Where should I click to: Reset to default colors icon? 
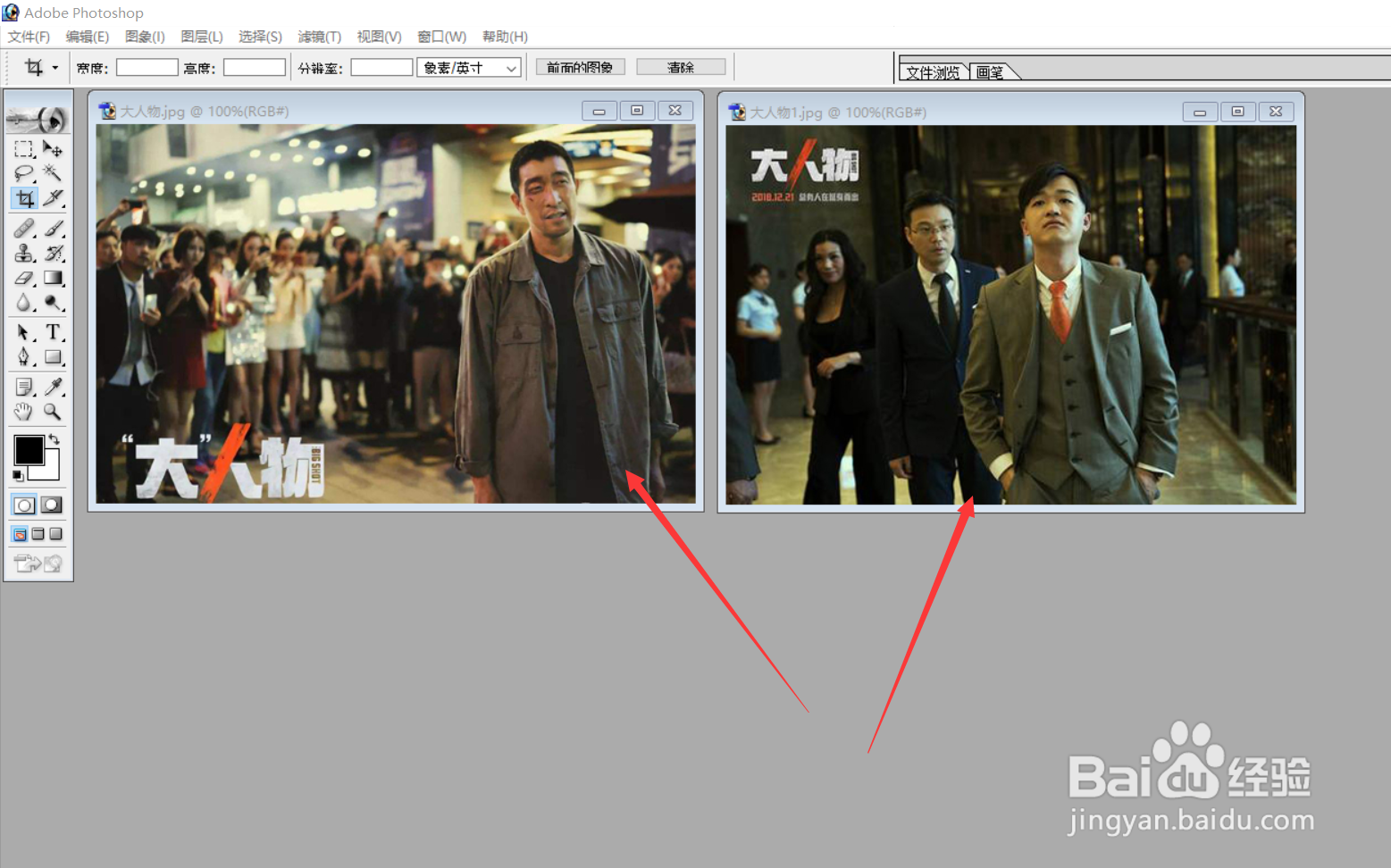click(18, 476)
